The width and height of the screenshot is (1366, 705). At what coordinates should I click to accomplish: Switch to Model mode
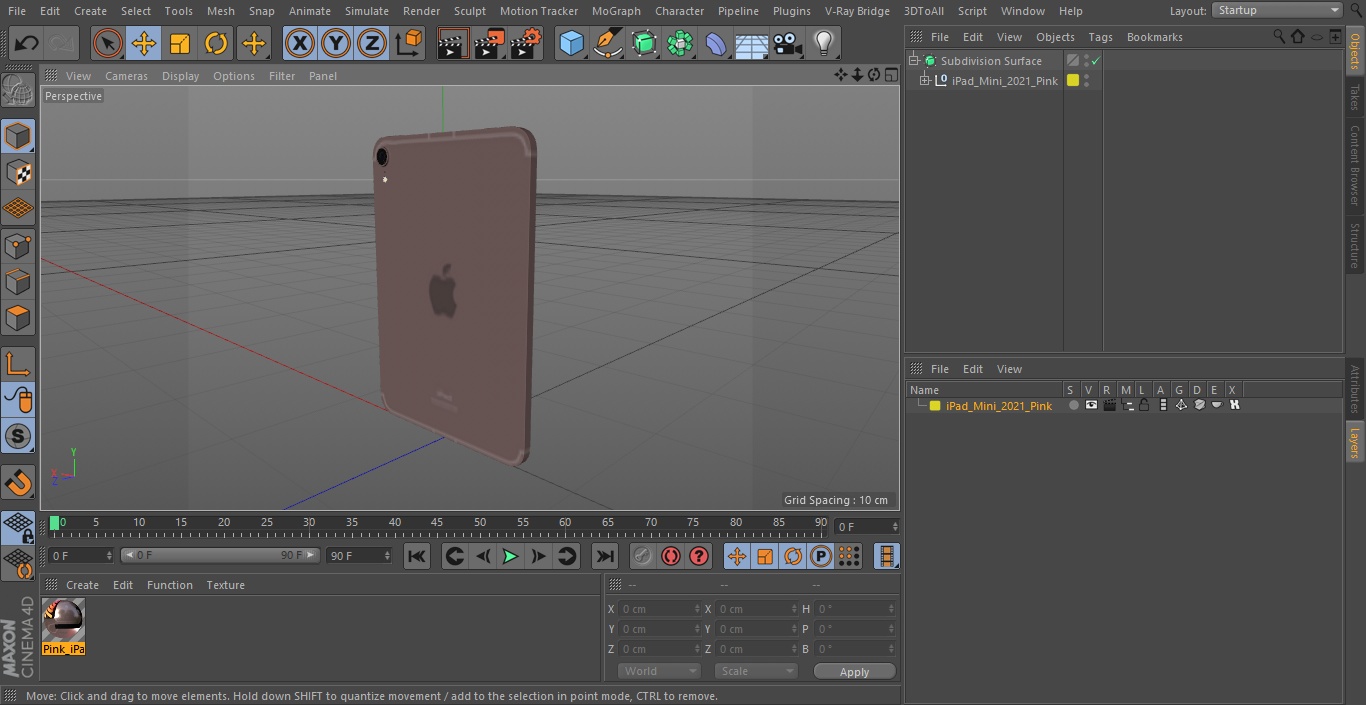(x=18, y=136)
